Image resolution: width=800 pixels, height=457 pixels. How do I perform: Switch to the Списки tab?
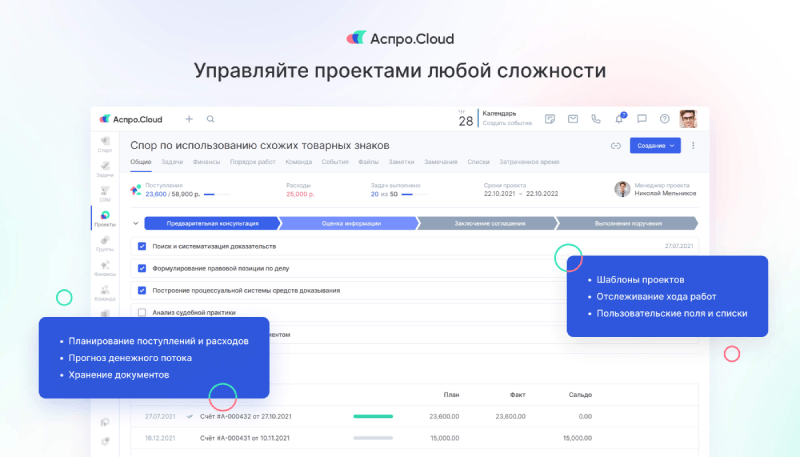[x=478, y=162]
